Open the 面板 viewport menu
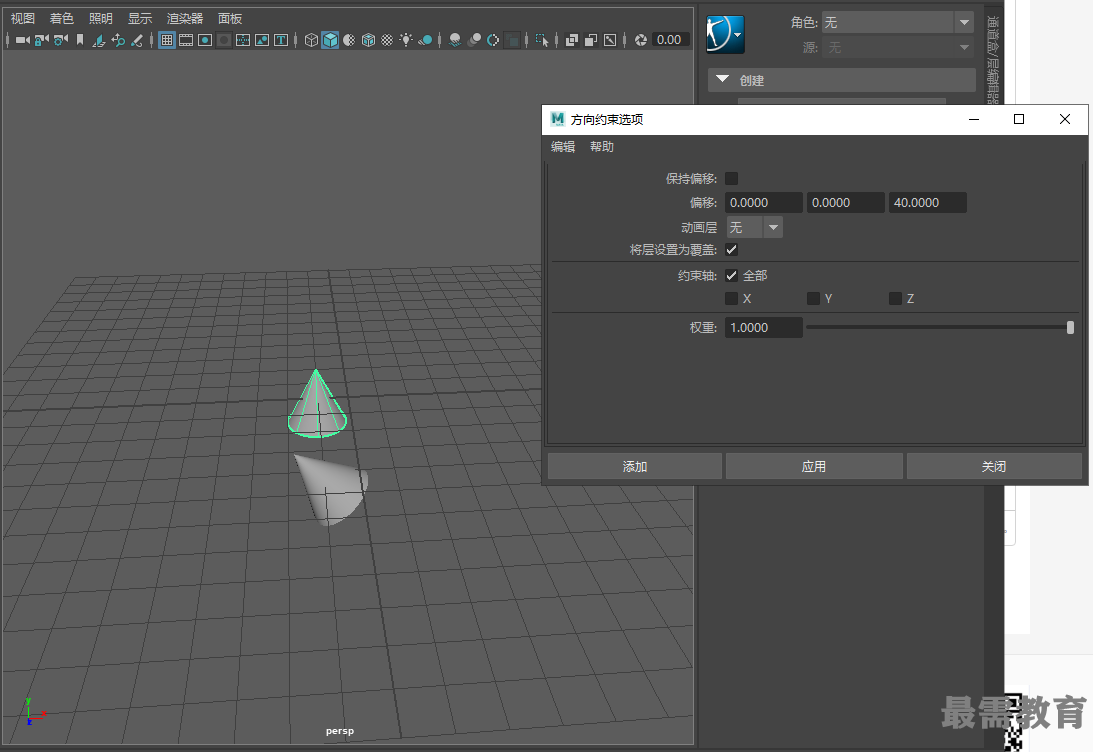 pos(230,18)
